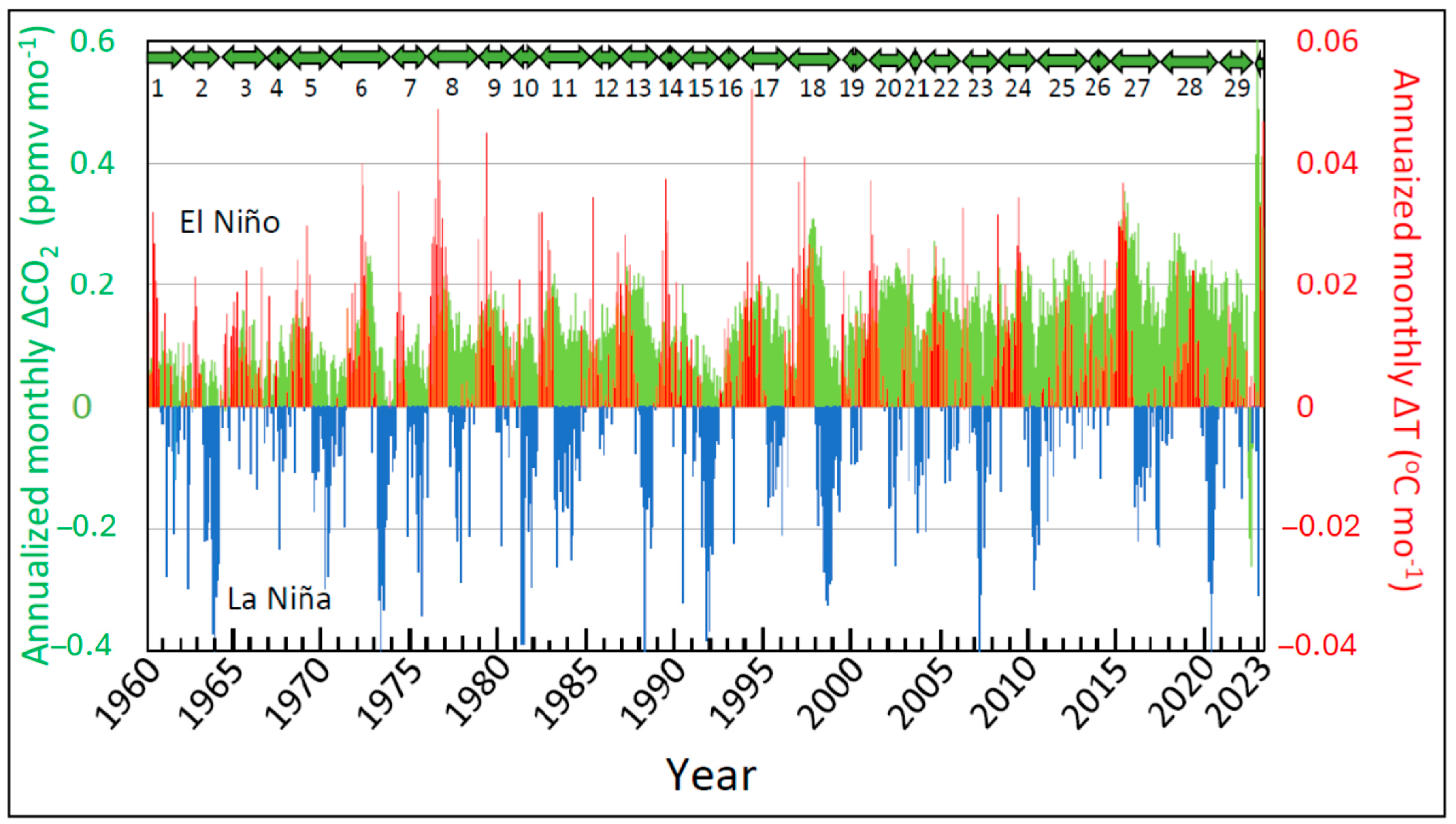
Task: Click the green arrow above period 18
Action: [814, 59]
